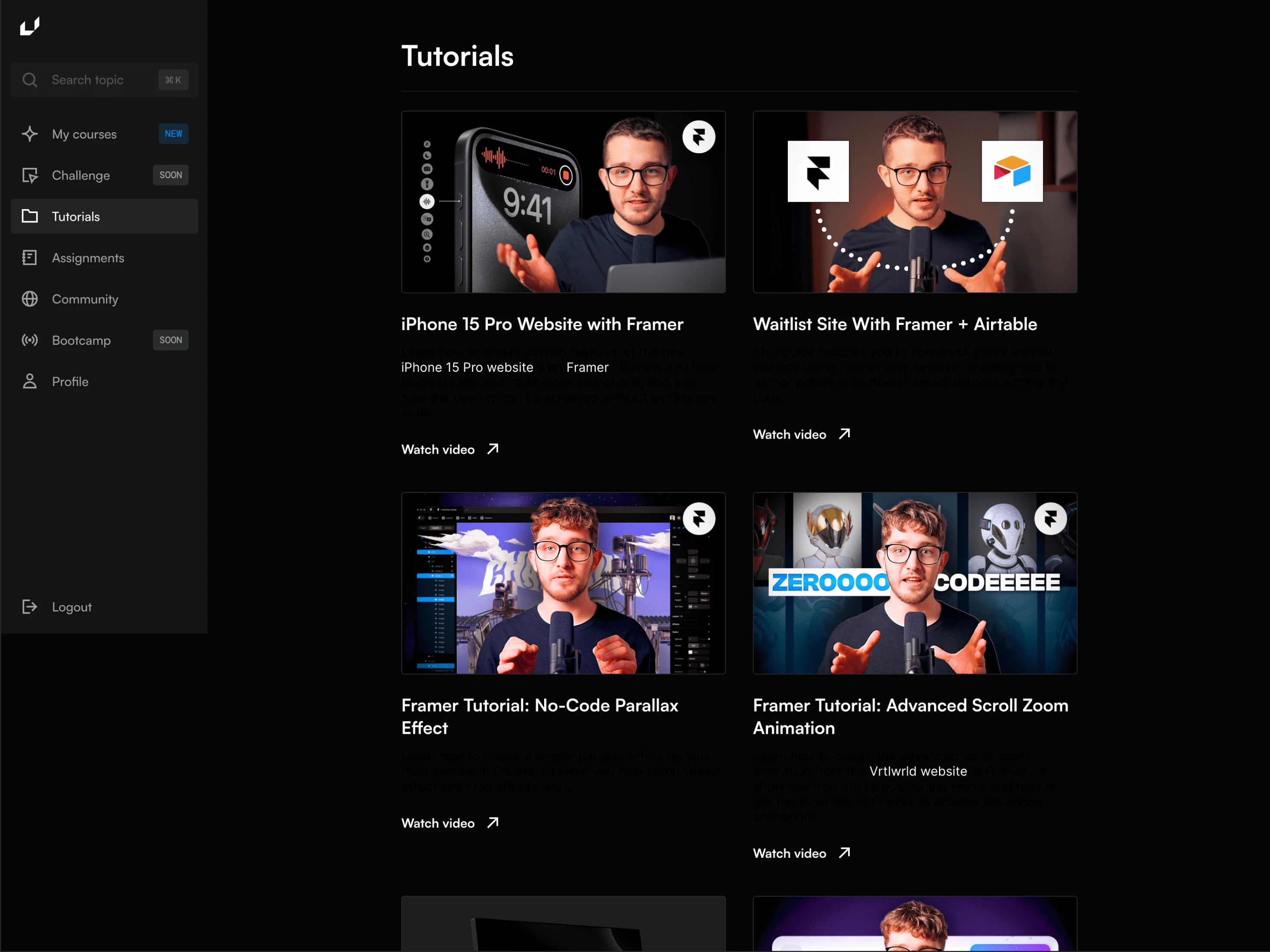Click the Waitlist Site With Framer + Airtable title

coord(895,324)
